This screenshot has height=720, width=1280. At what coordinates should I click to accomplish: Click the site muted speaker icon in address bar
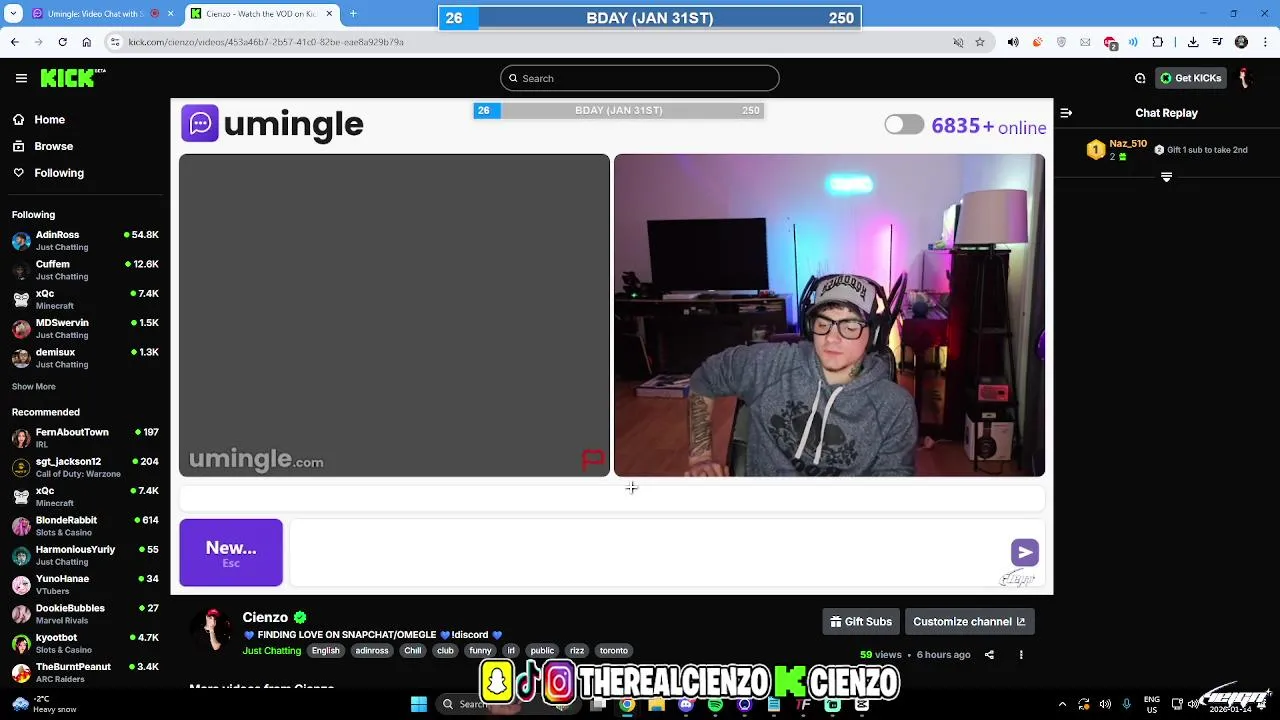(x=958, y=42)
